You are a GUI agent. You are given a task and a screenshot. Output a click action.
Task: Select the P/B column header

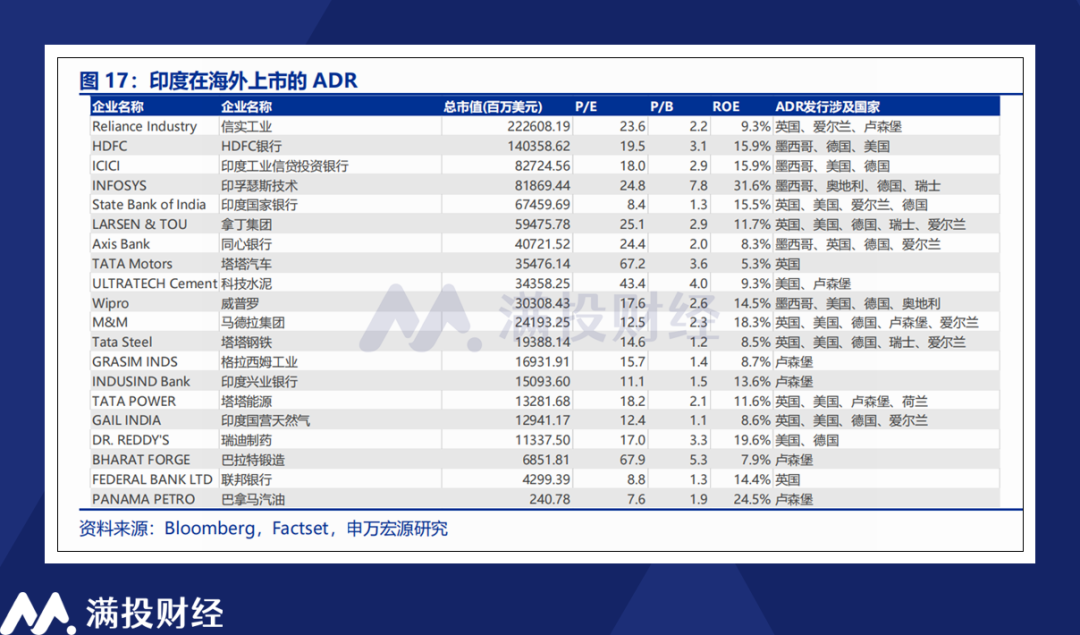click(x=662, y=107)
